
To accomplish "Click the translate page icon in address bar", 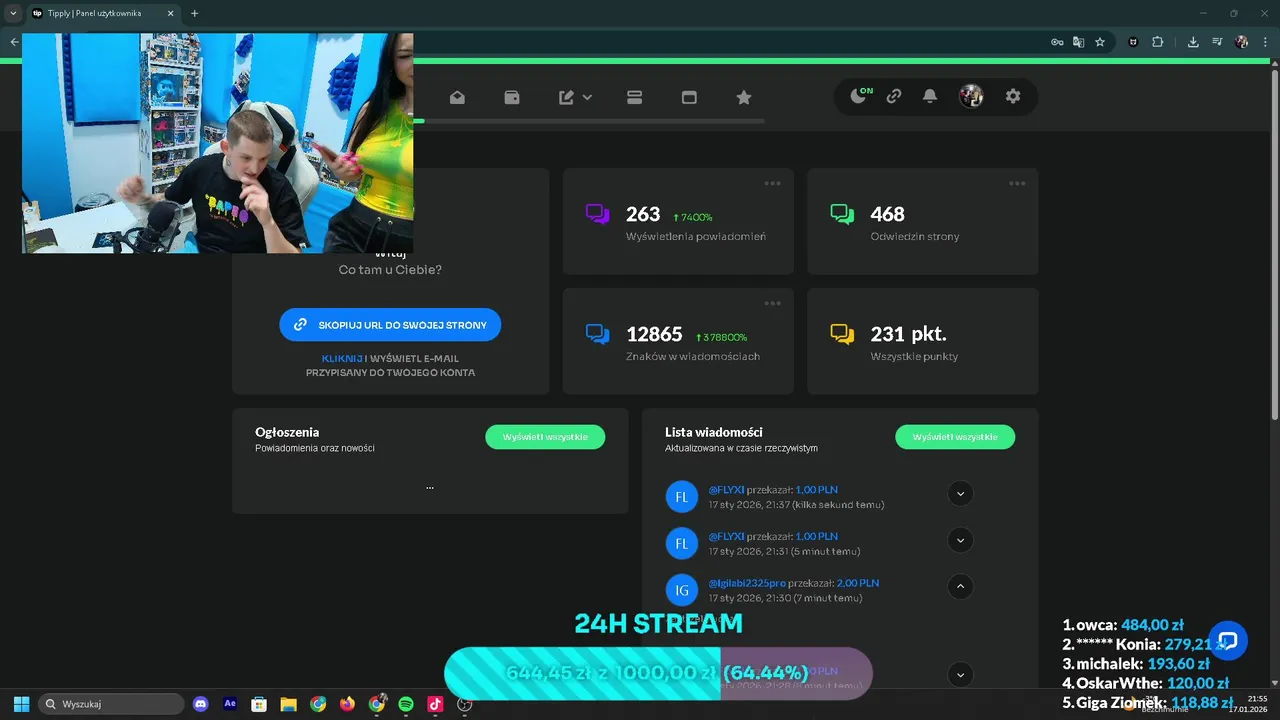I will coord(1078,42).
